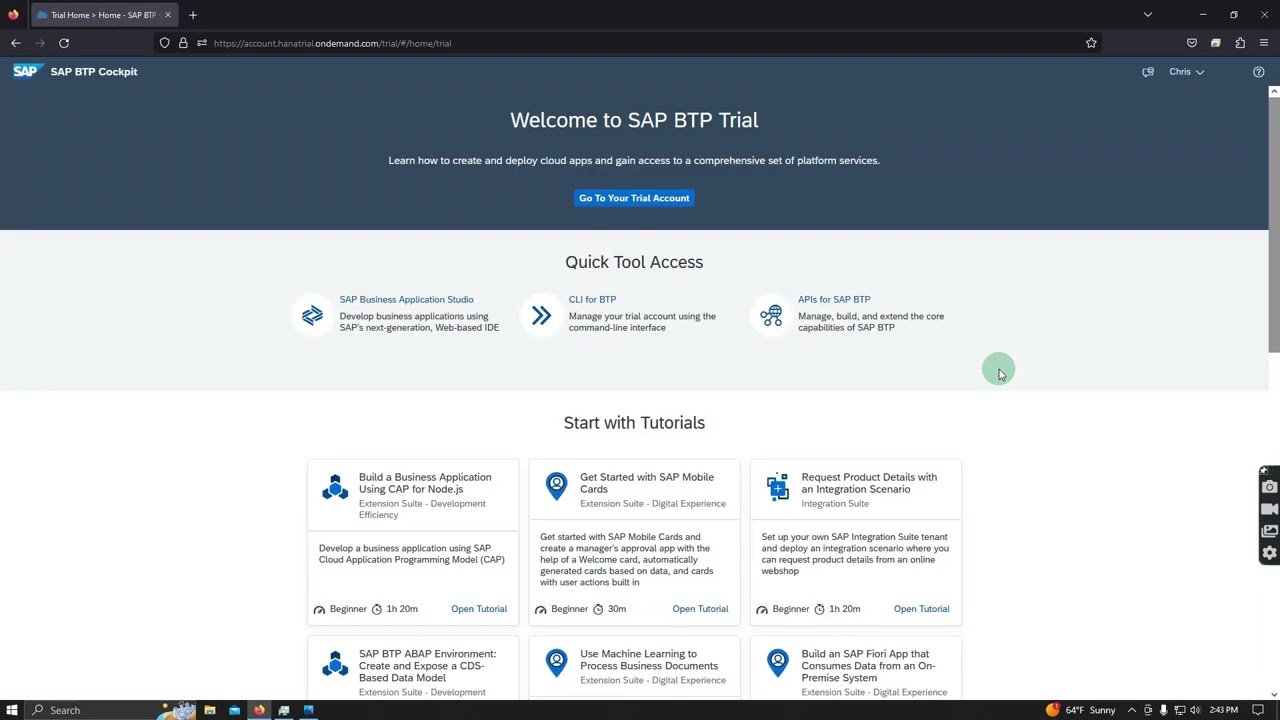Open Tutorial for Build a Business Application CAP

point(479,609)
